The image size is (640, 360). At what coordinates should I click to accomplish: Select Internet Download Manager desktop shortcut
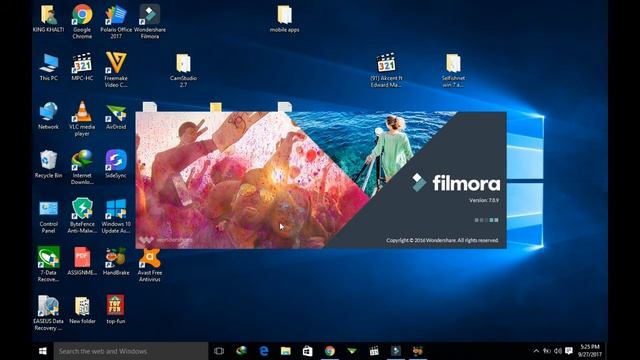coord(82,167)
